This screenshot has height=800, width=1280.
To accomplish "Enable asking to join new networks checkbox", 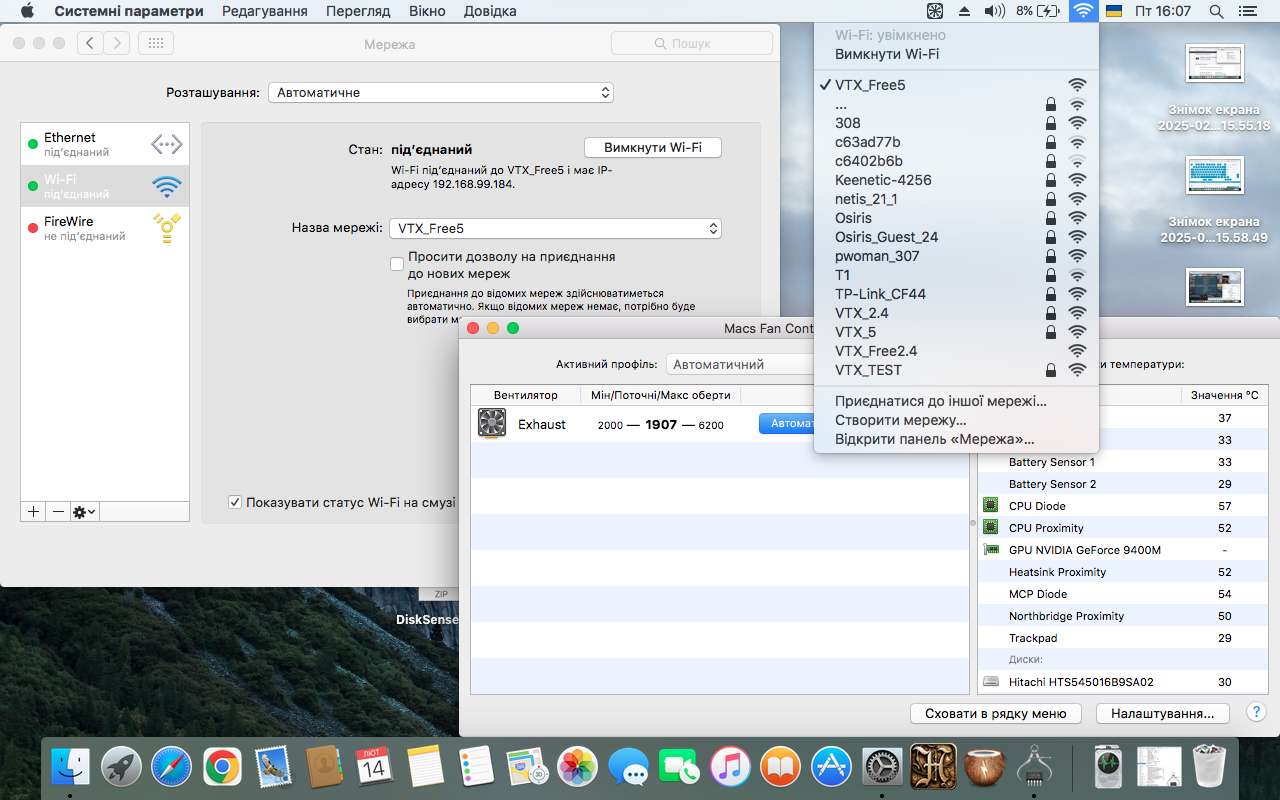I will [x=397, y=264].
